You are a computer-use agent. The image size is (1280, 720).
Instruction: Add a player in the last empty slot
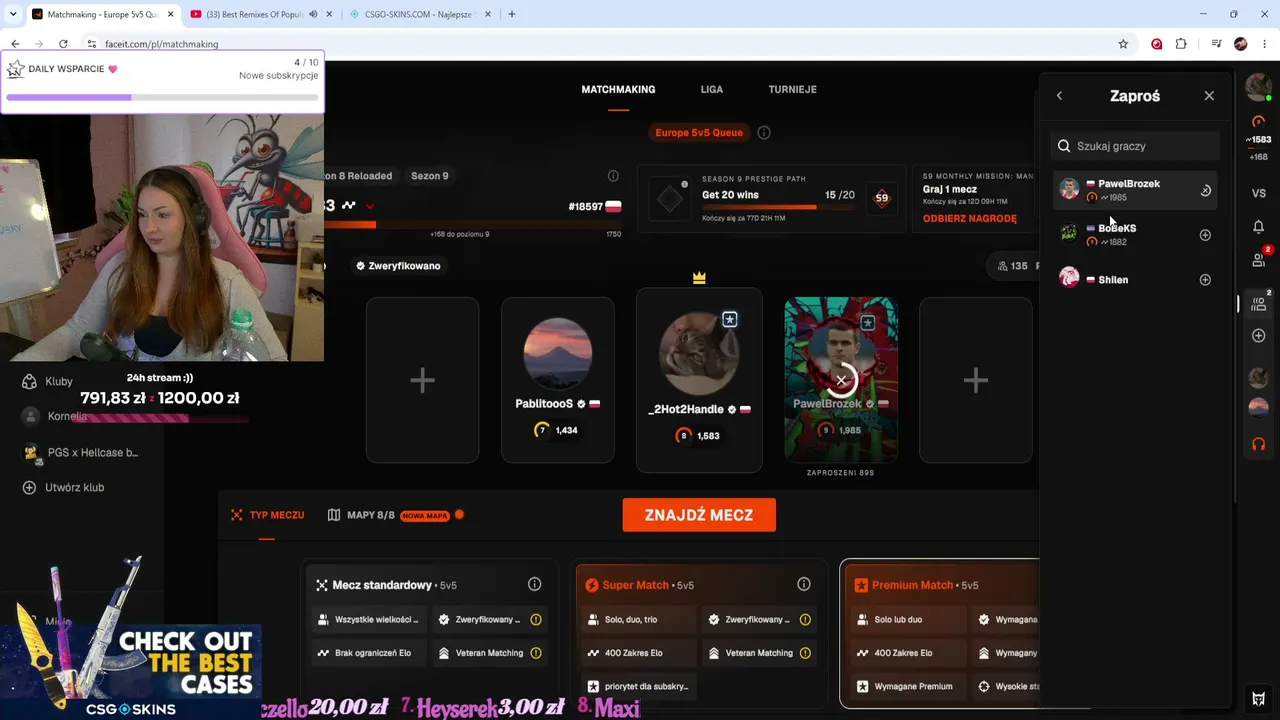[976, 380]
